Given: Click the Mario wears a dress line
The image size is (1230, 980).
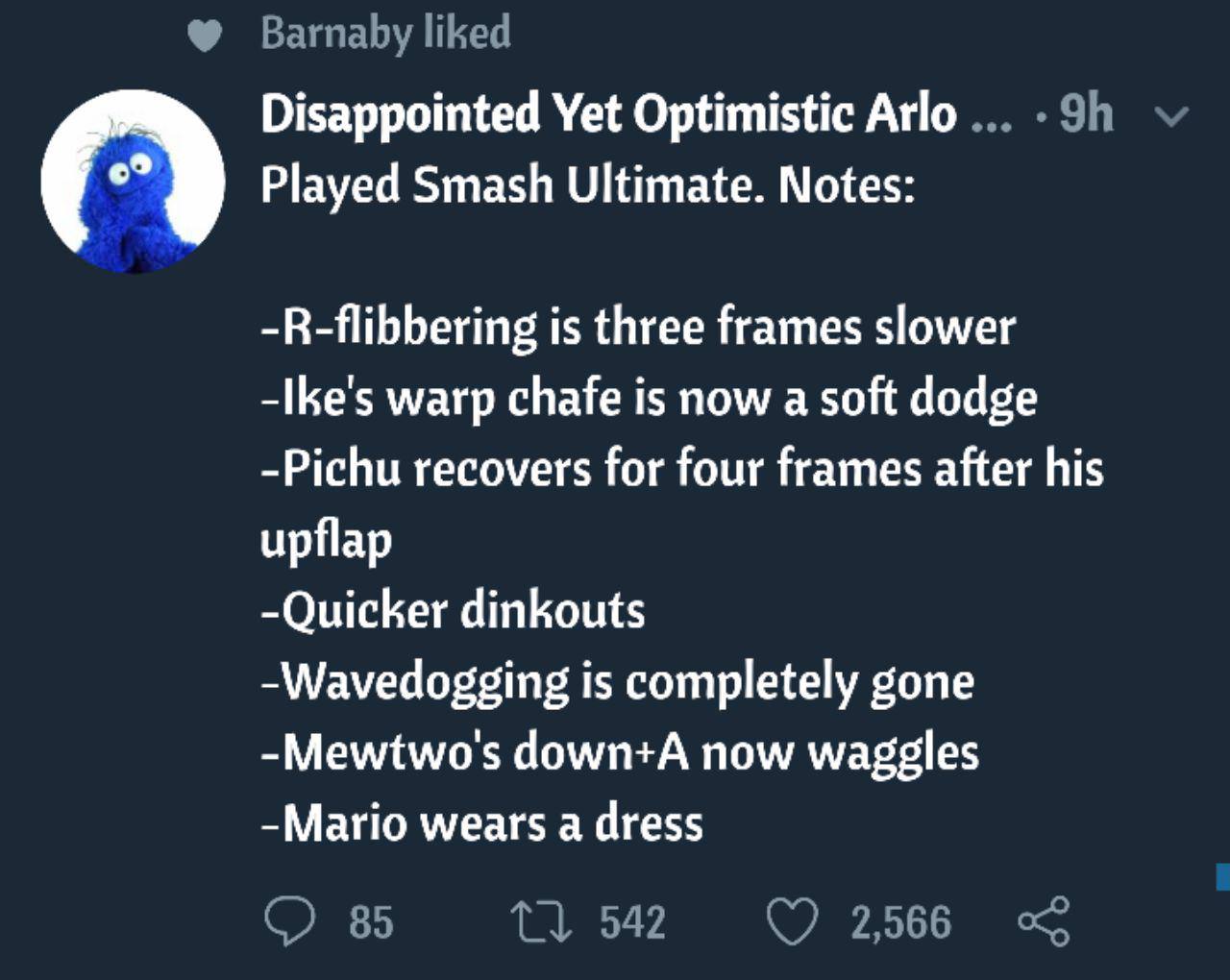Looking at the screenshot, I should point(482,823).
